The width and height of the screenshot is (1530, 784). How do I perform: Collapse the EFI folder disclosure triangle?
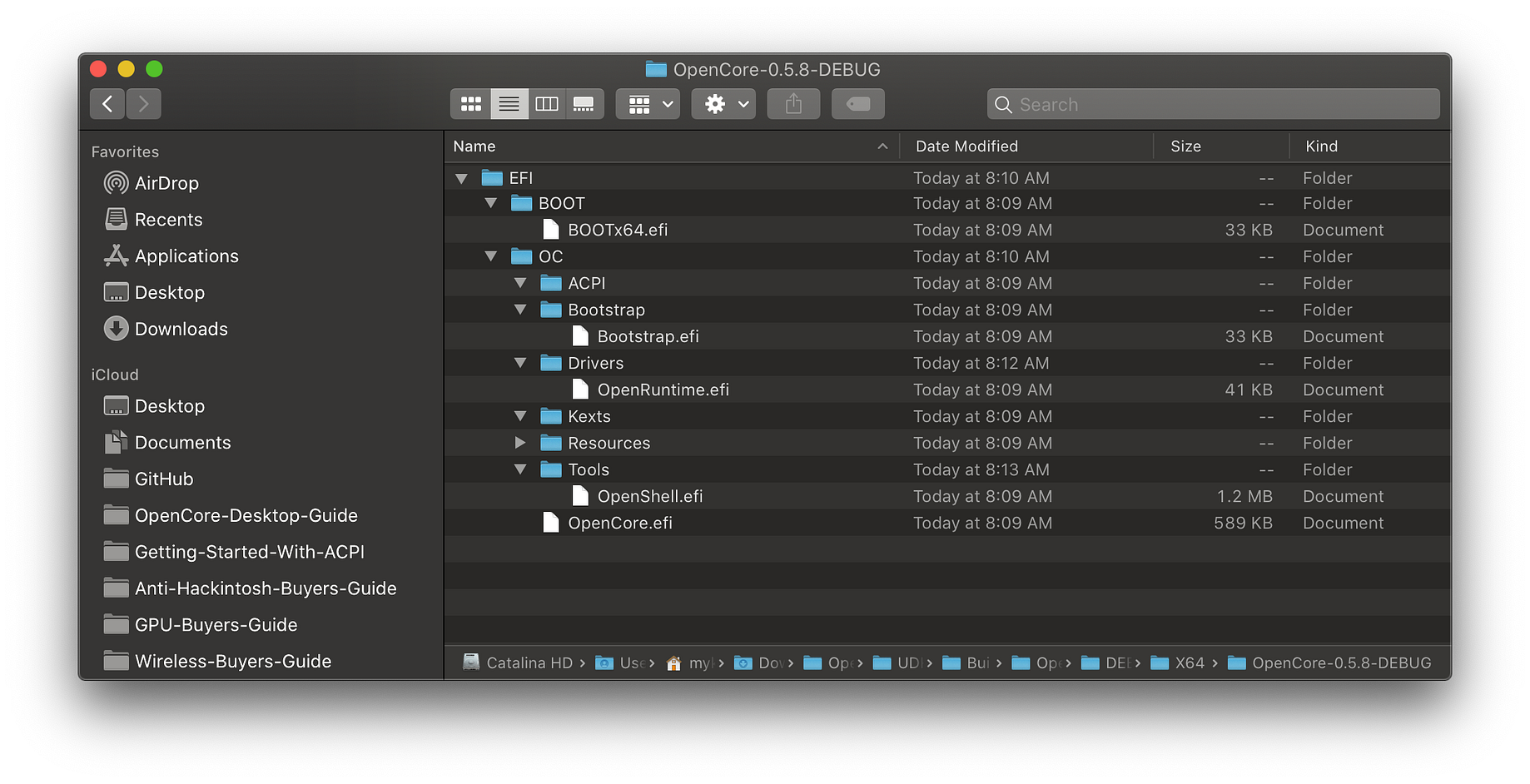pos(462,178)
